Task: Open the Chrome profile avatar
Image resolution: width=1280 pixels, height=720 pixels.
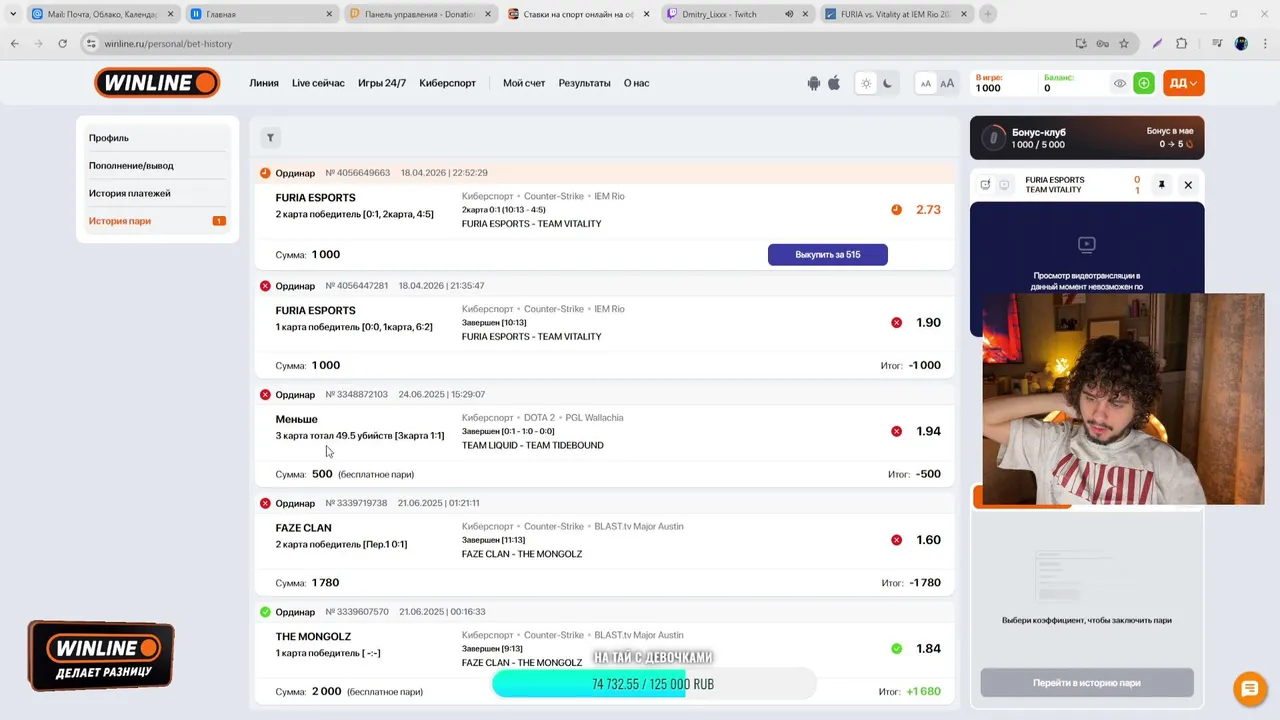Action: [1241, 44]
